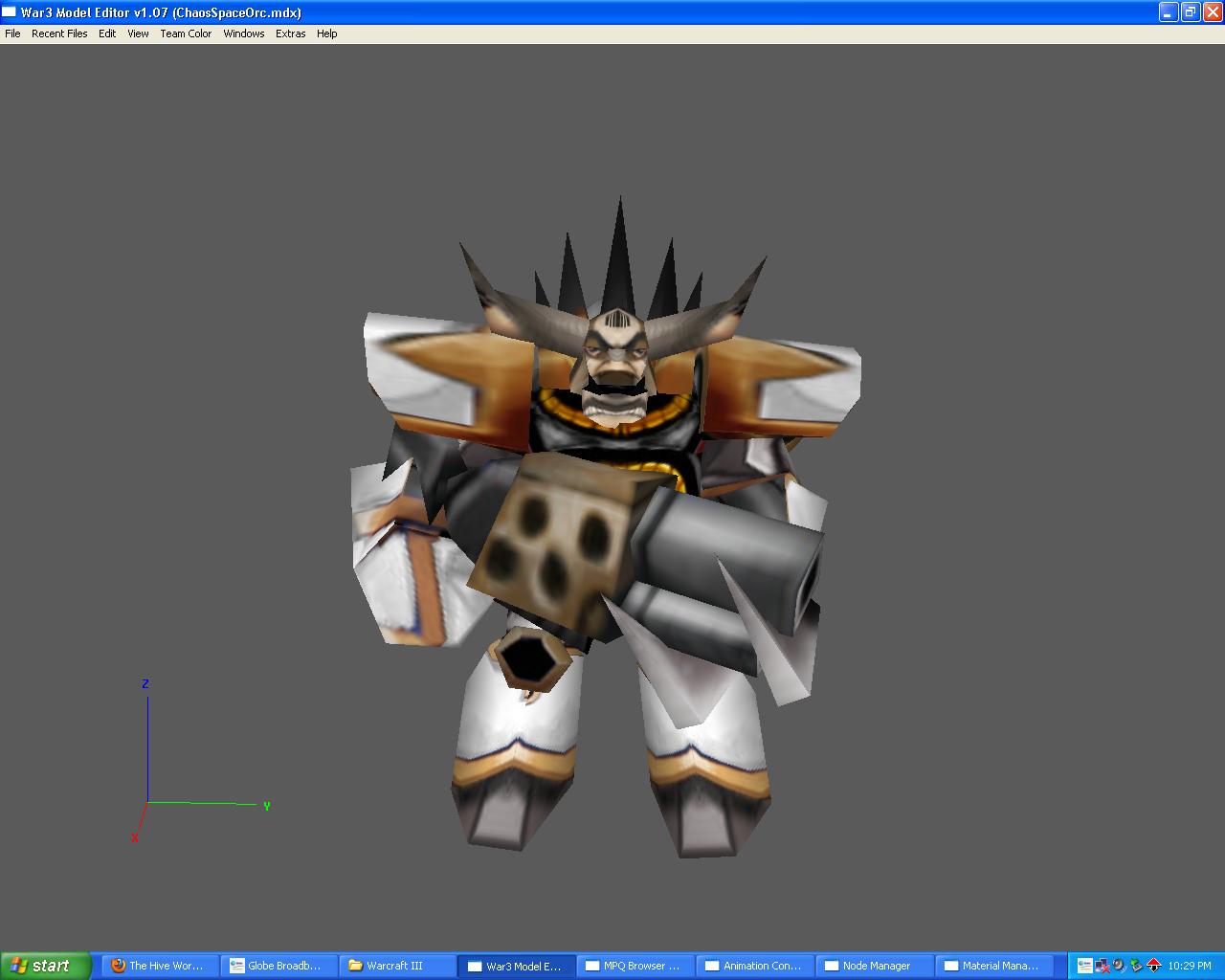1225x980 pixels.
Task: Switch to MPQ Browser taskbar window
Action: (x=635, y=966)
